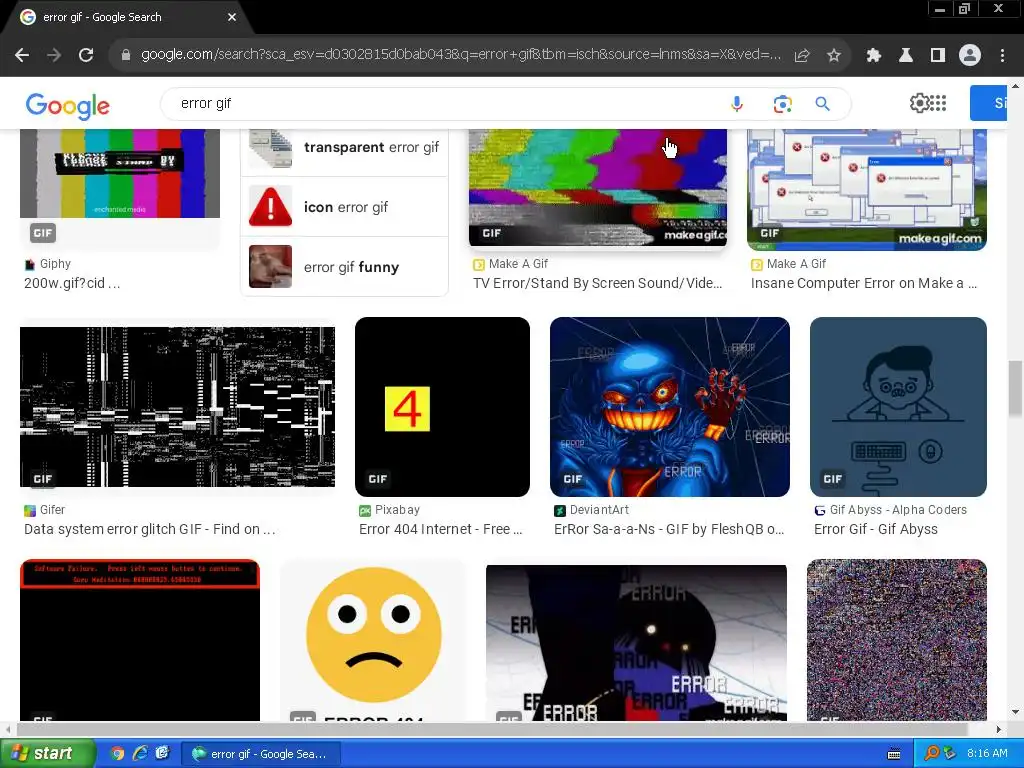Go back to the previous page

coord(22,56)
